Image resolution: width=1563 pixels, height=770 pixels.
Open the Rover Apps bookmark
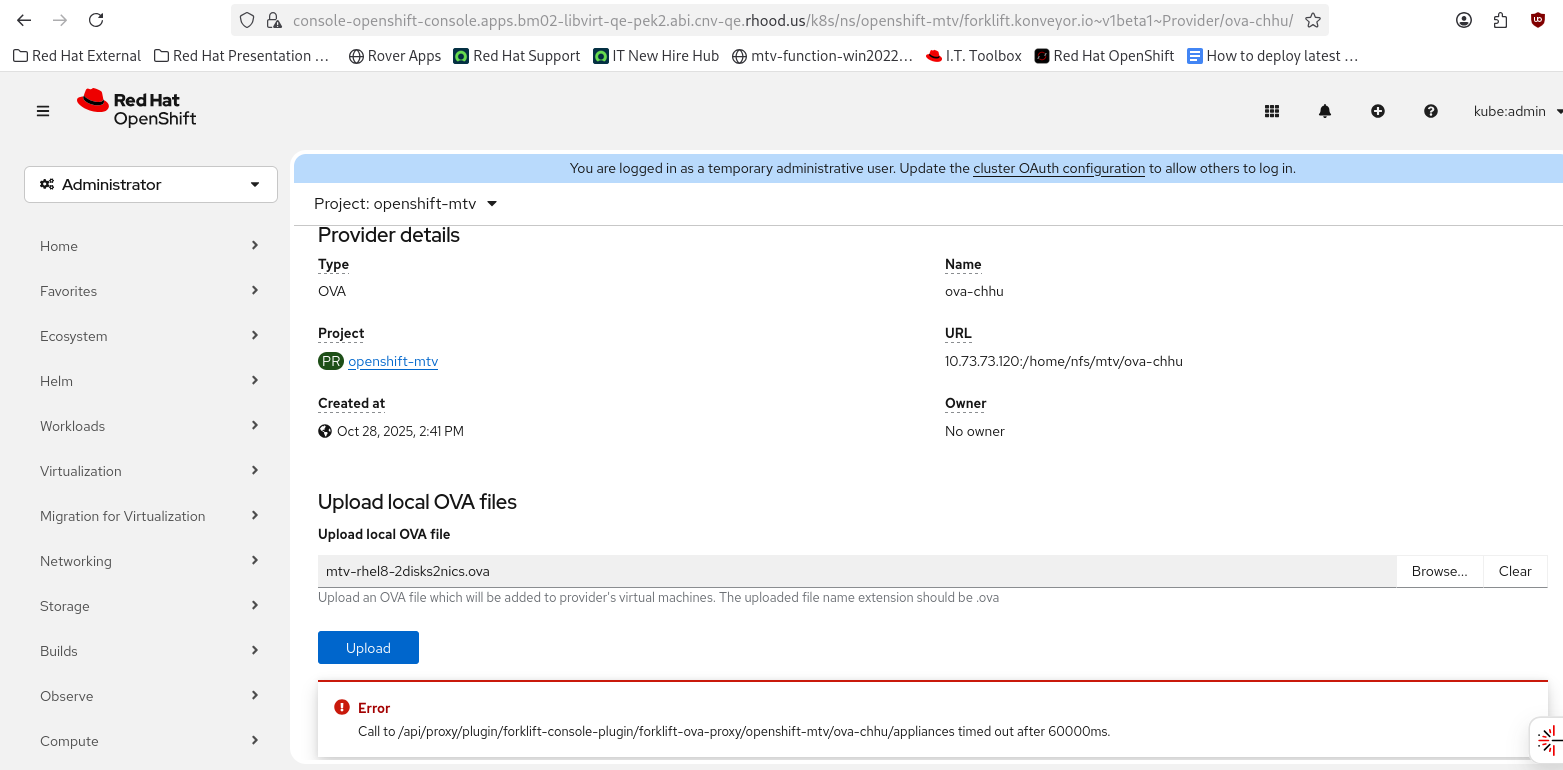[x=394, y=56]
